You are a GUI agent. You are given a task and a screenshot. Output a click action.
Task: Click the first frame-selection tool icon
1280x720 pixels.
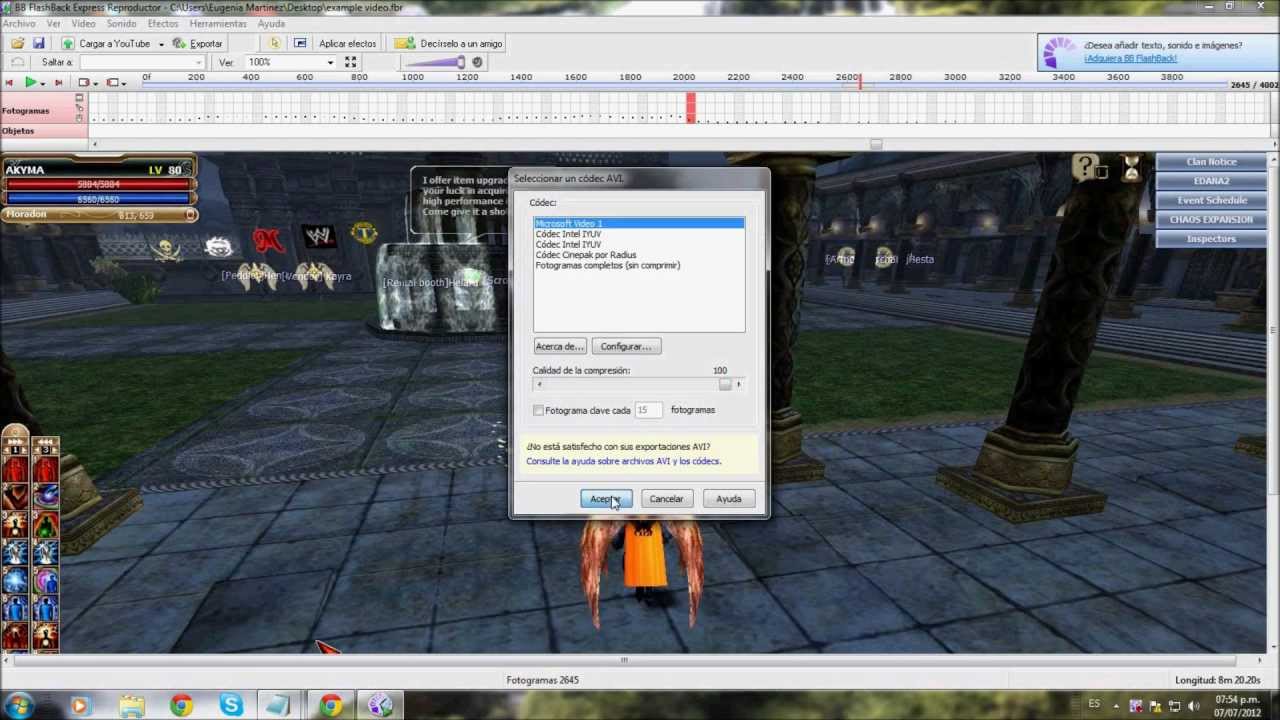[84, 82]
